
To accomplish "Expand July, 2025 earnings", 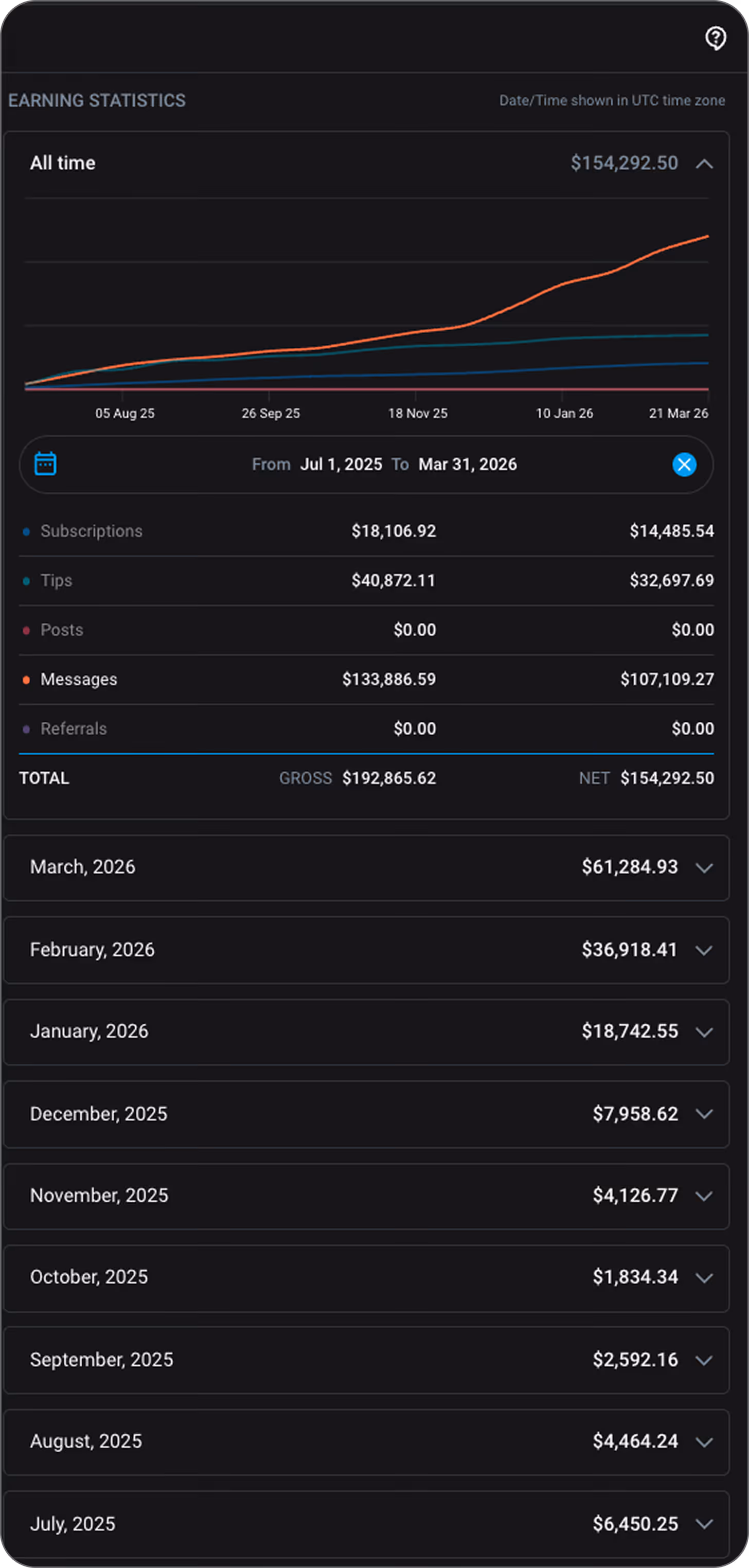I will (x=704, y=1524).
